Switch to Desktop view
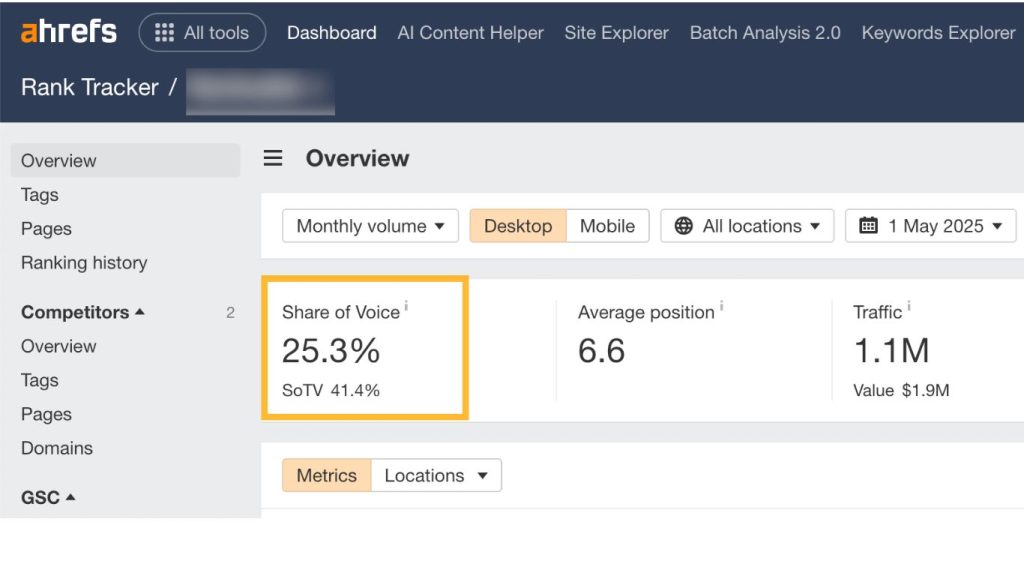The image size is (1024, 576). pos(518,226)
